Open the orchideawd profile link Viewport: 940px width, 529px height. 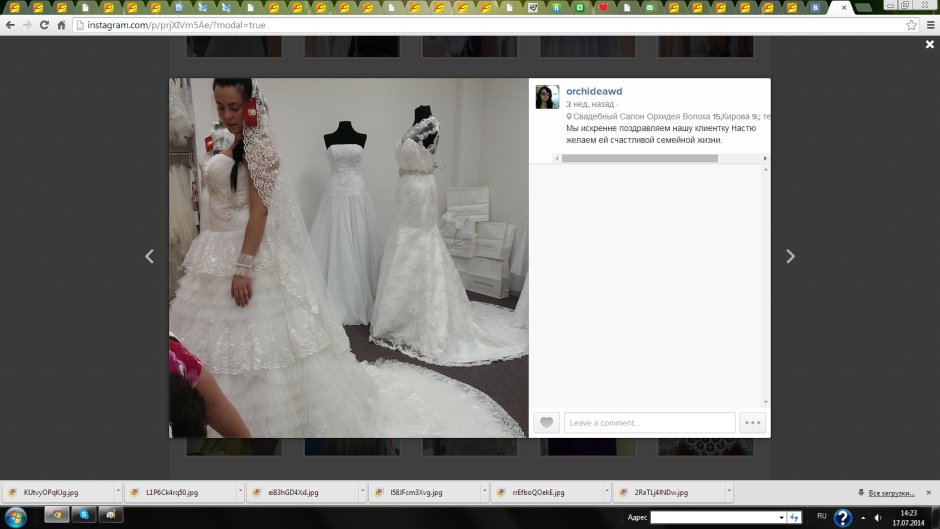pyautogui.click(x=594, y=91)
